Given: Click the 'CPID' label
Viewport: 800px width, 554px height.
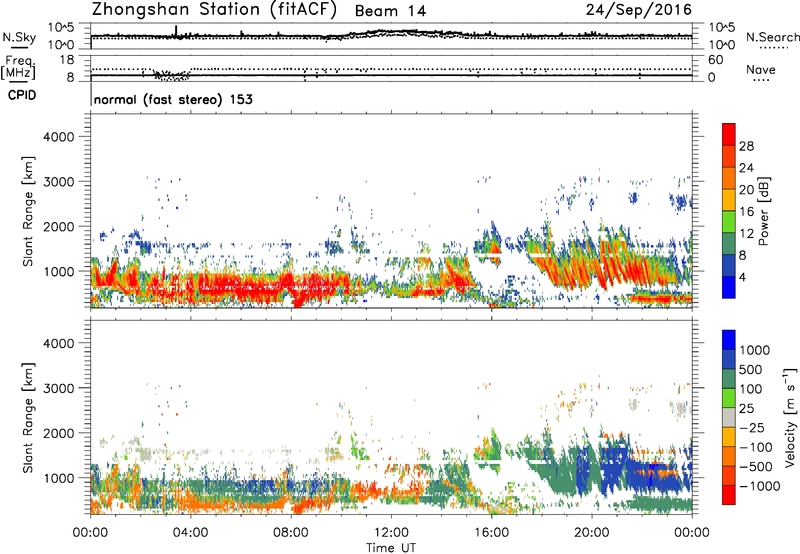Looking at the screenshot, I should (22, 95).
